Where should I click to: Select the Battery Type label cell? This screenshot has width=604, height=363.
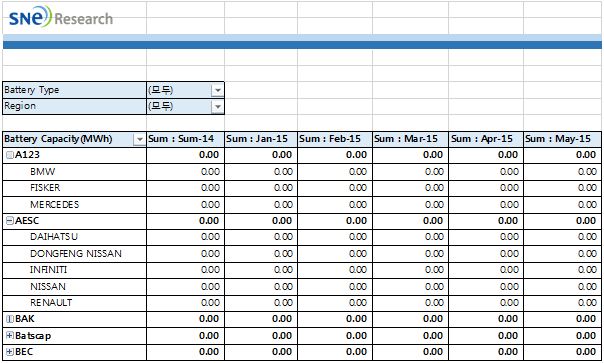coord(75,90)
